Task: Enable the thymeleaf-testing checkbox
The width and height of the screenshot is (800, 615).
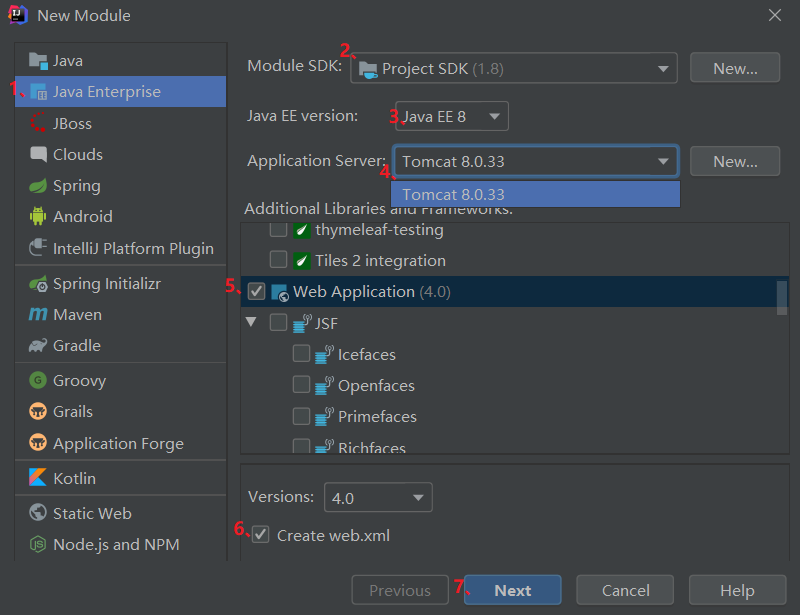Action: pos(278,230)
